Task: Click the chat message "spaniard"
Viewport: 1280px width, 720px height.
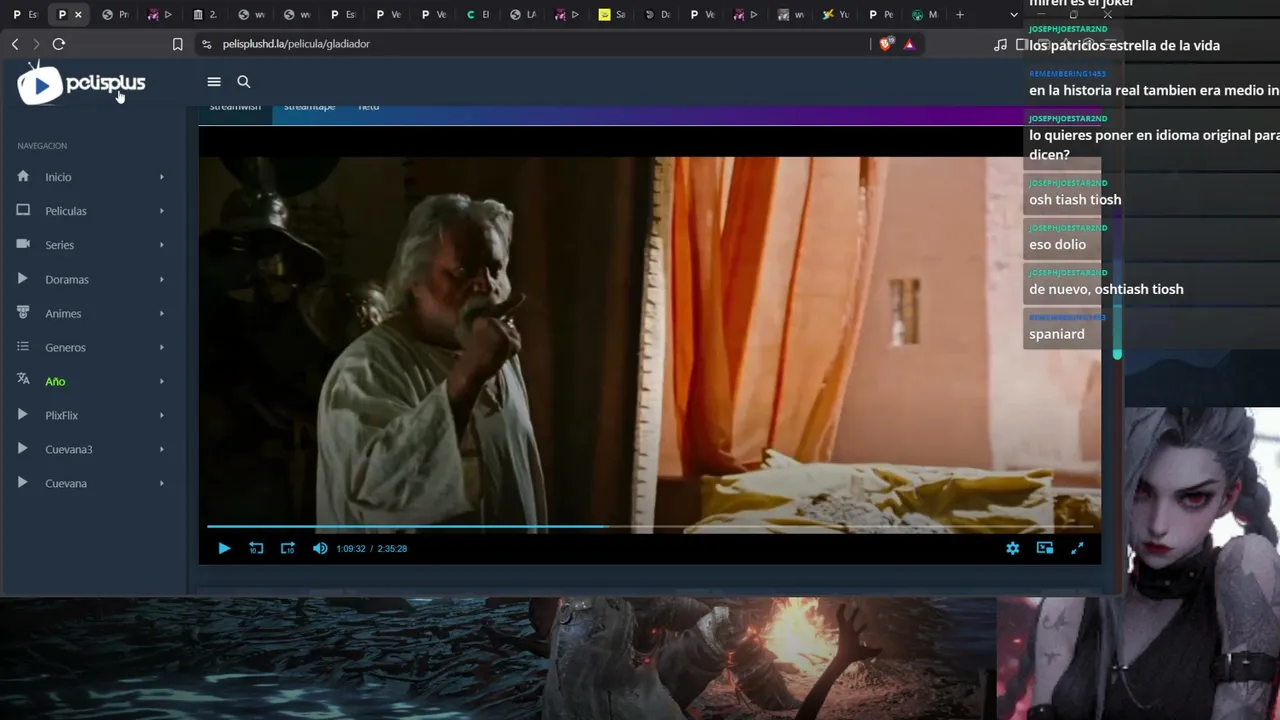Action: tap(1057, 334)
